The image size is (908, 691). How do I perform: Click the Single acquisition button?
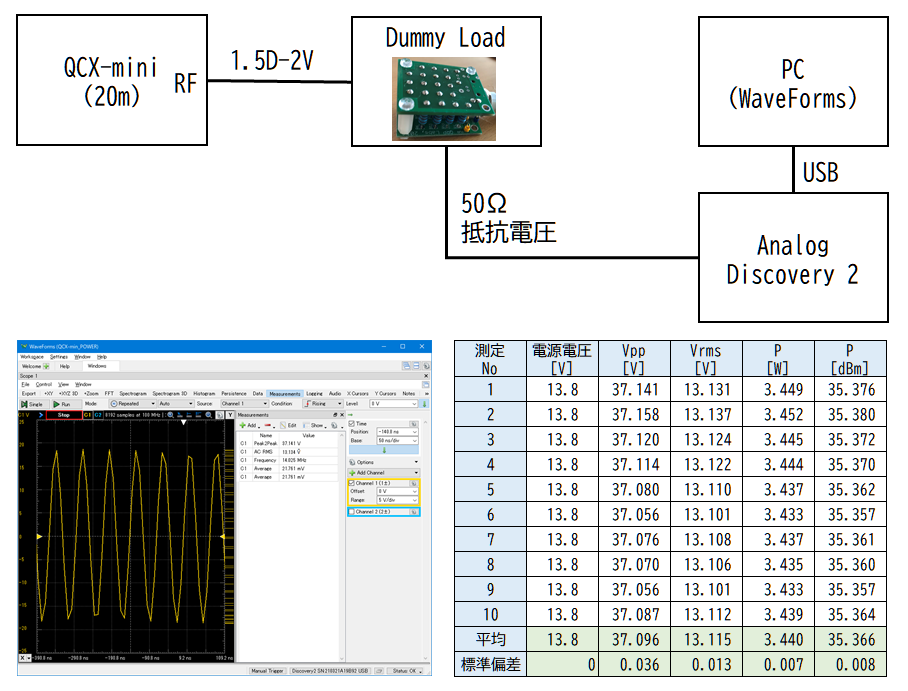34,404
